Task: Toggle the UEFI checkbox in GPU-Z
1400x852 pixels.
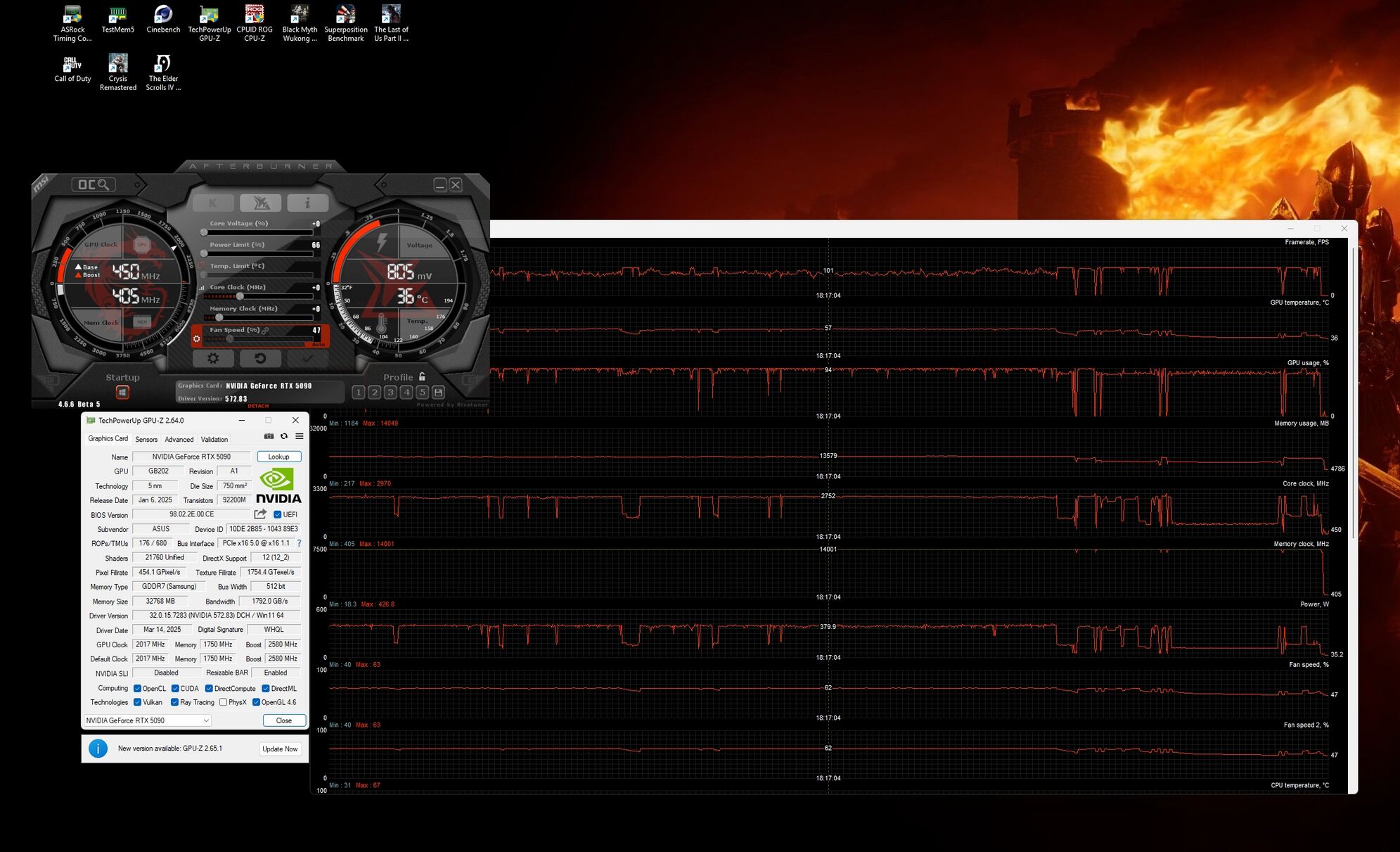Action: (x=277, y=514)
